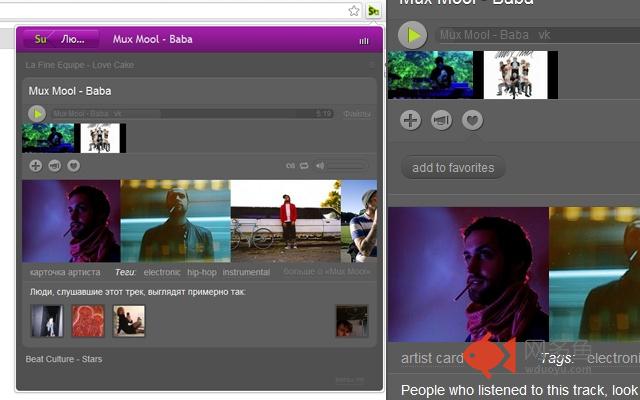Click the 'Mux Mool - Baba' track title
640x400 pixels.
[x=70, y=91]
